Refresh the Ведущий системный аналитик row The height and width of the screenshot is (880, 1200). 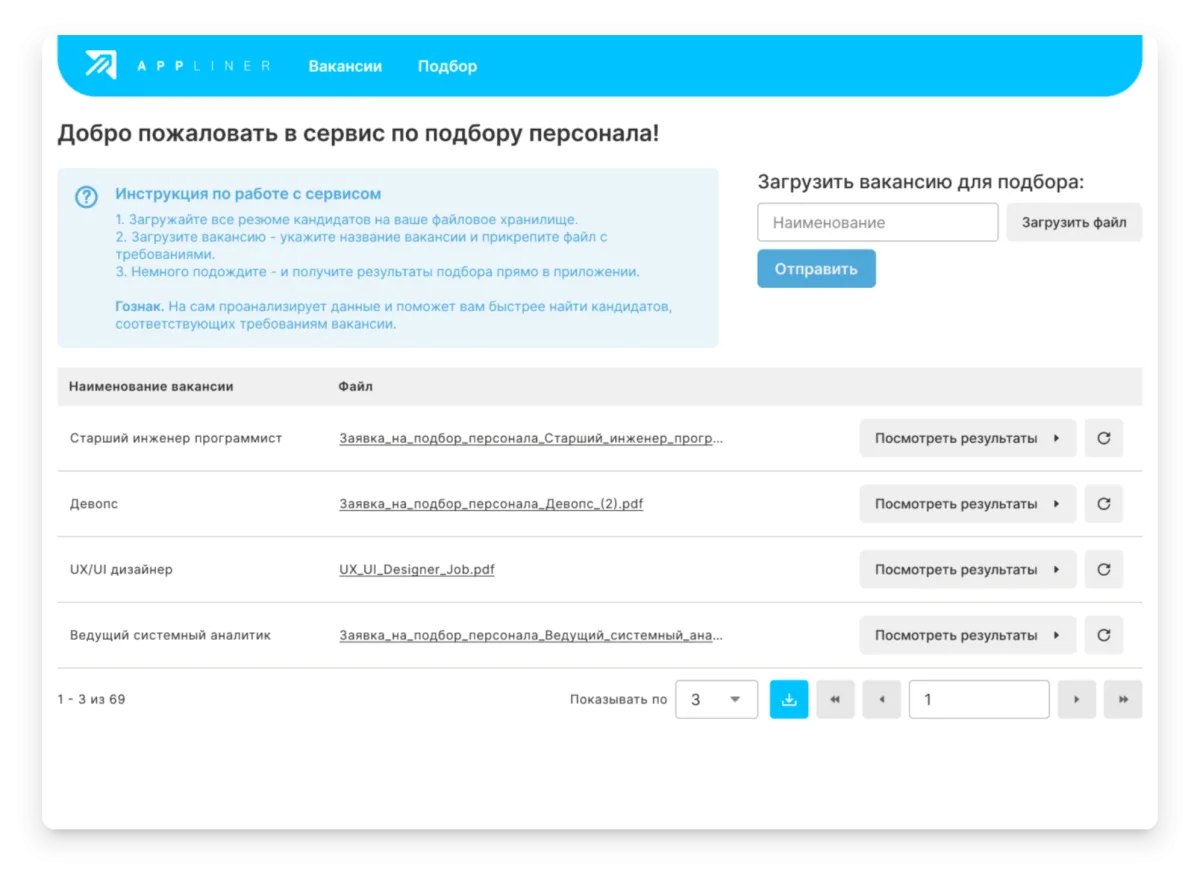tap(1103, 635)
